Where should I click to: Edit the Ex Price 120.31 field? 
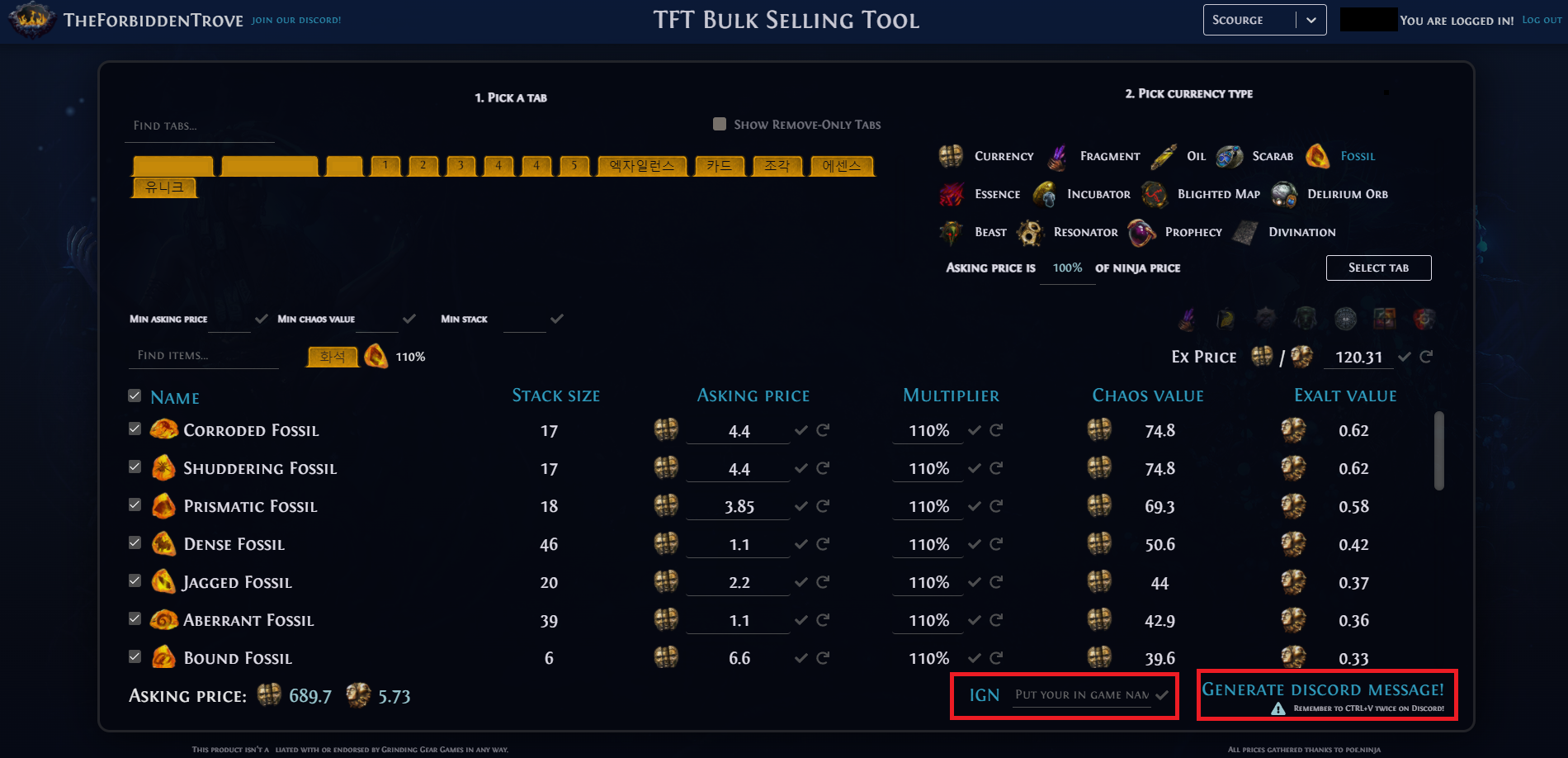point(1358,357)
